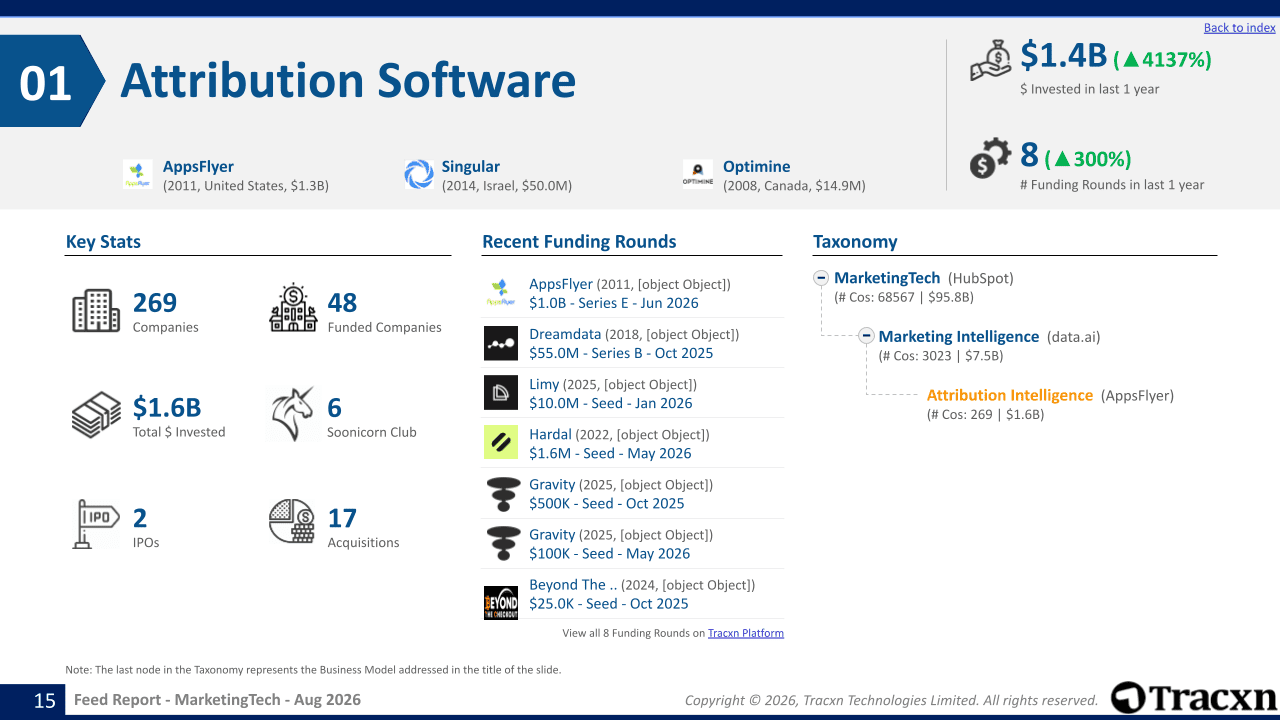Click the Optimine logo icon
This screenshot has height=720, width=1280.
(698, 175)
